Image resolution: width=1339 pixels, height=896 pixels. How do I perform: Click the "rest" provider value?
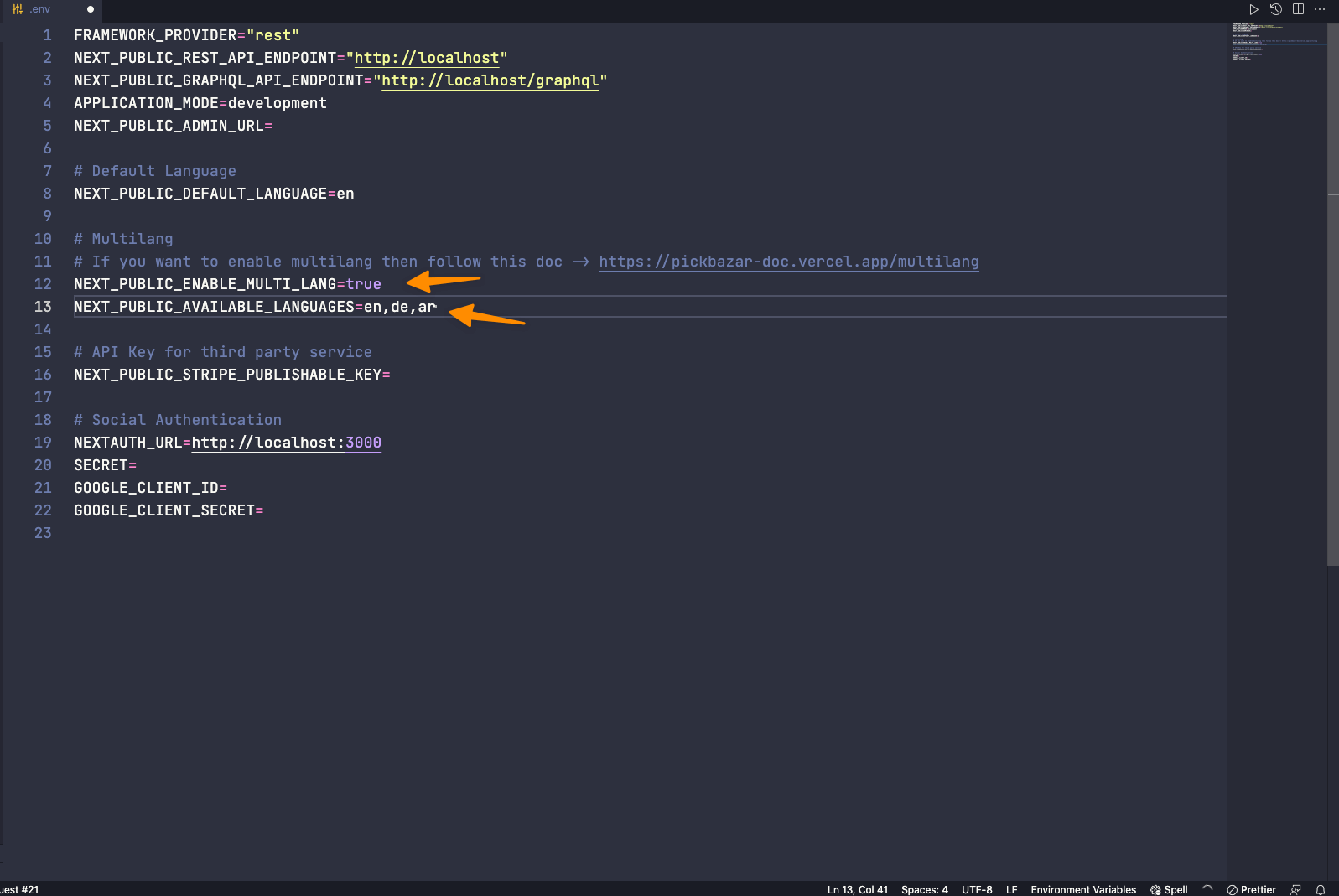[273, 35]
